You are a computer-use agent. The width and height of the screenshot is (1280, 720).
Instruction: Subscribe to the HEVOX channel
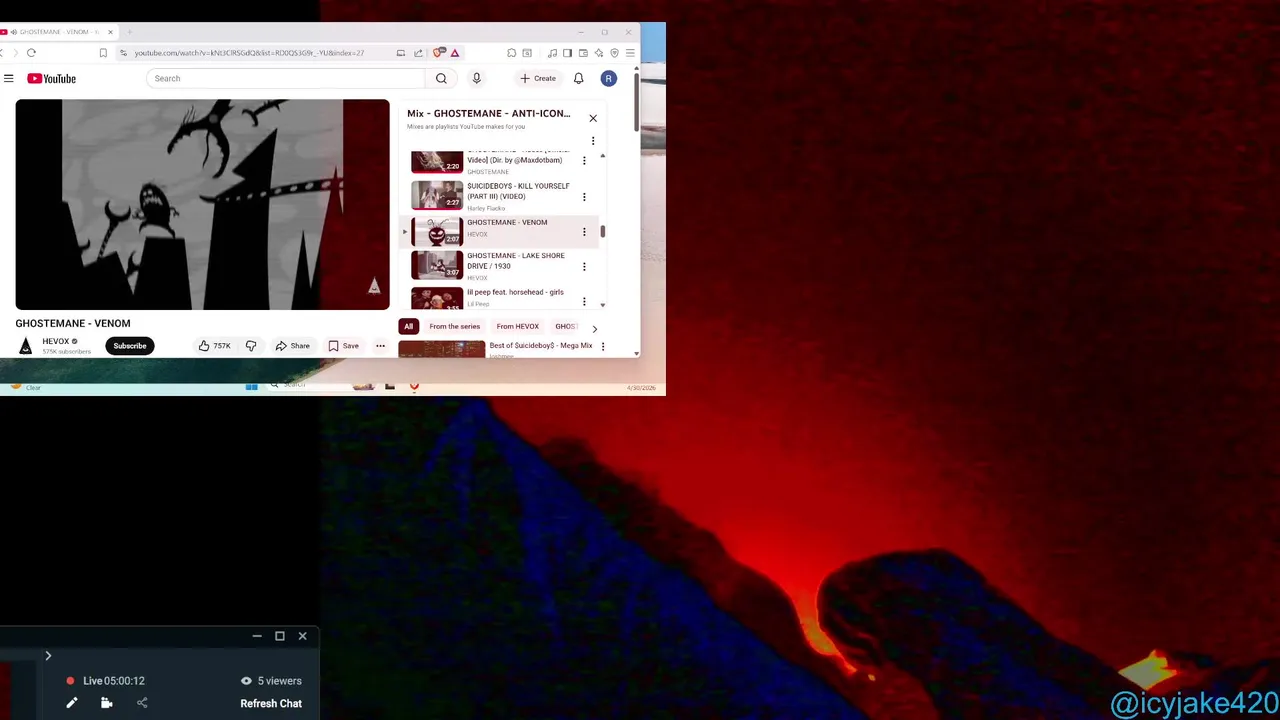click(x=129, y=346)
